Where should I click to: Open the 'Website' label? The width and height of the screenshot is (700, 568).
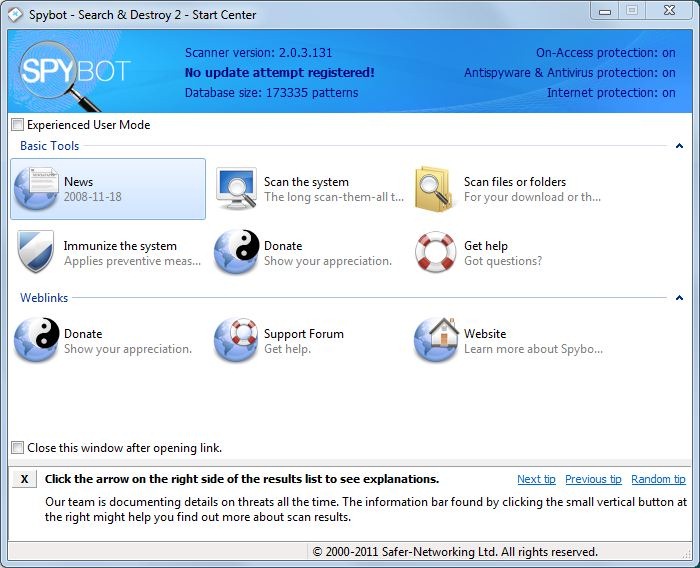485,334
